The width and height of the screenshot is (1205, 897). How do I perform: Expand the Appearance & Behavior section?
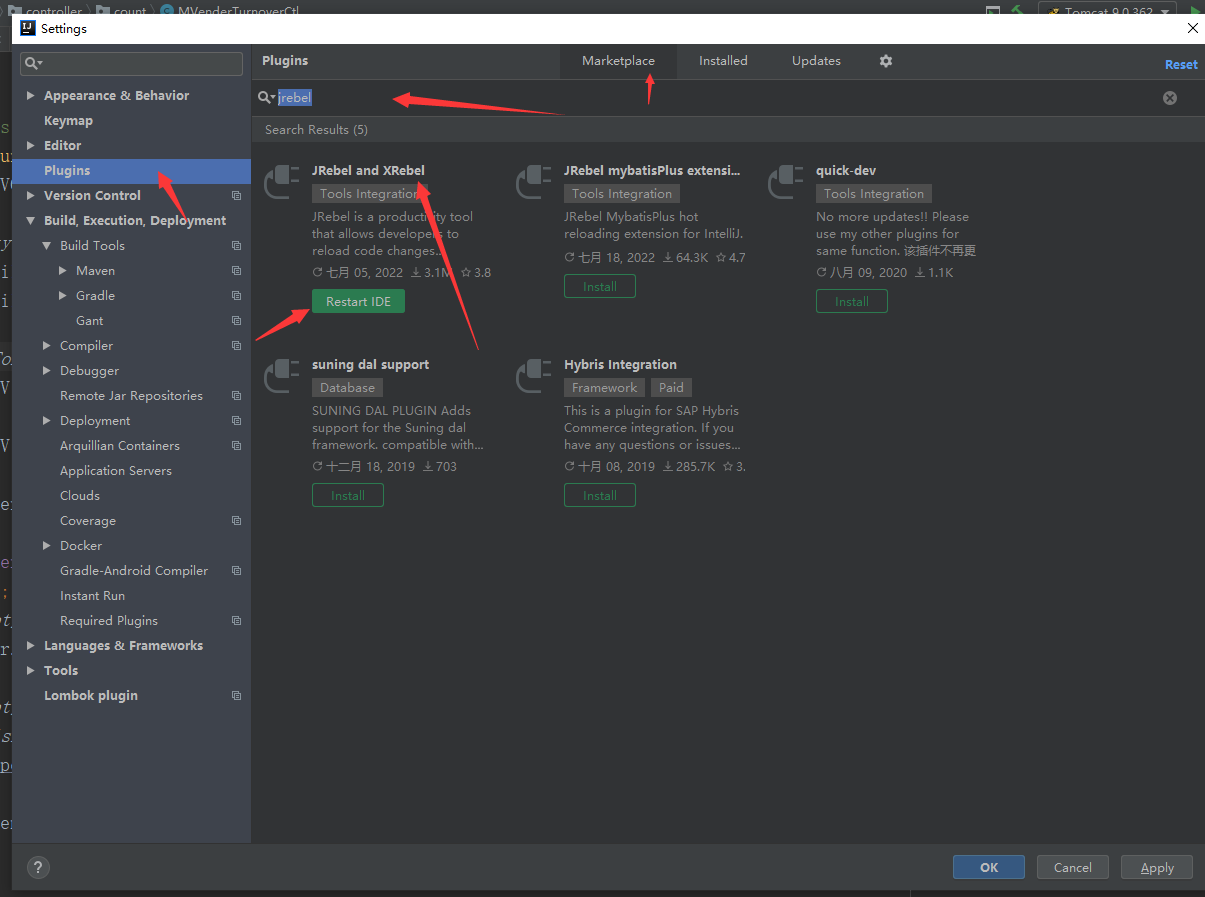[31, 96]
